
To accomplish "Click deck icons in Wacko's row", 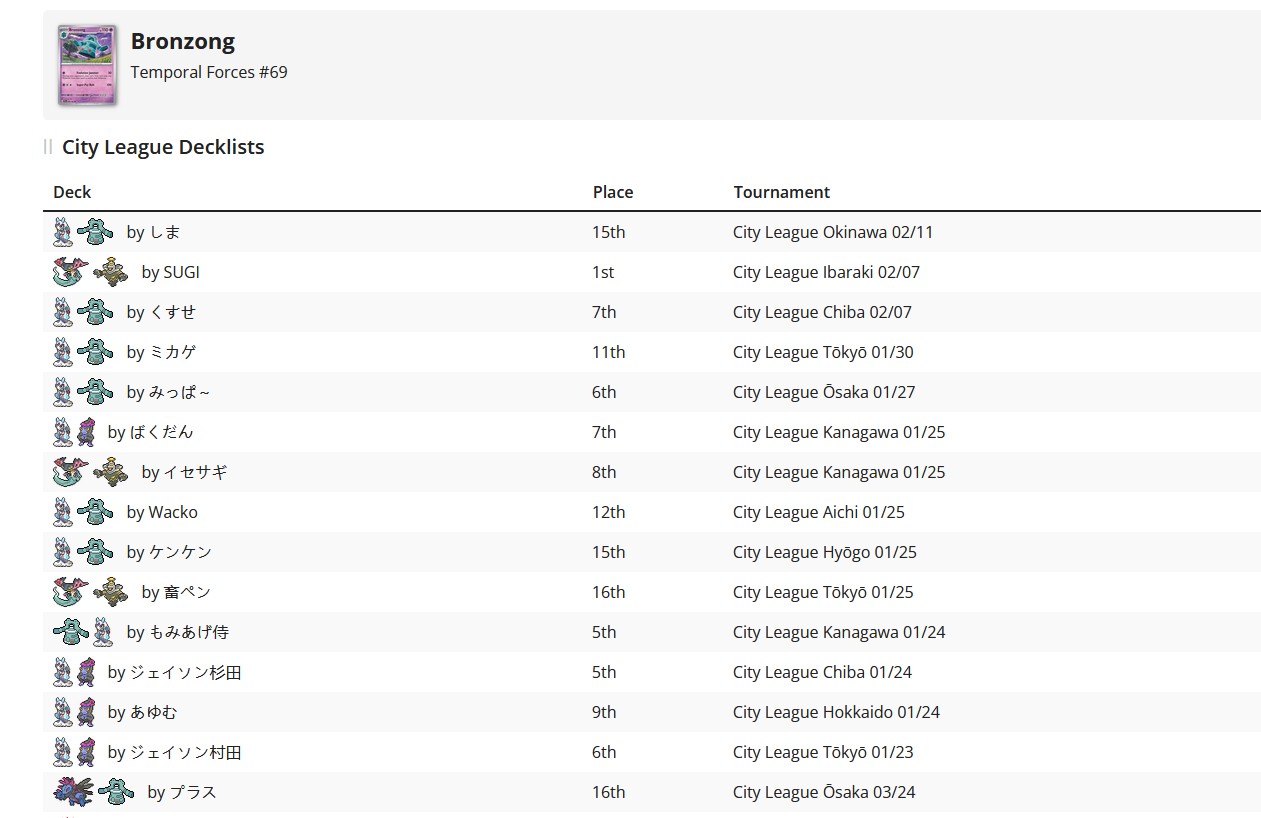I will coord(83,512).
